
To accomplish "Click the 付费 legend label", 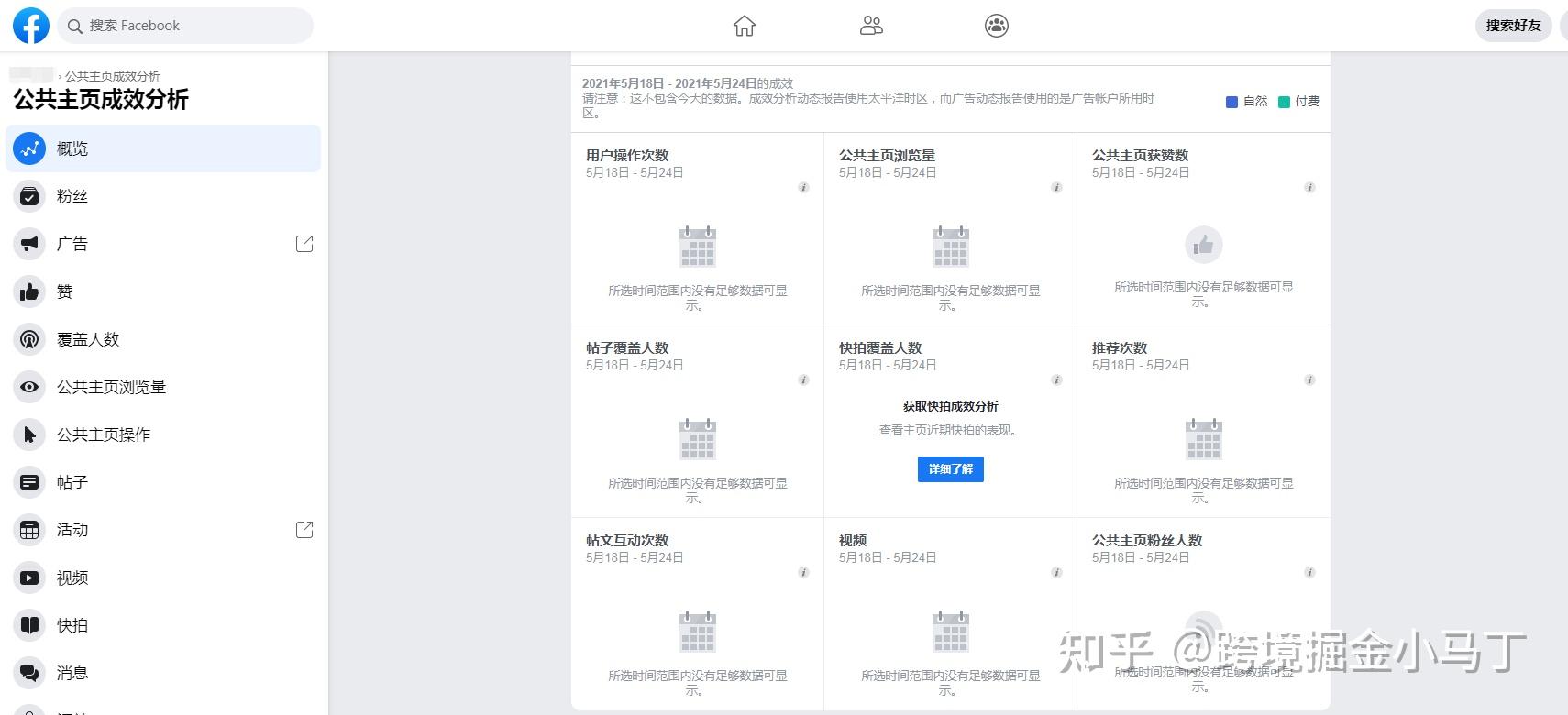I will click(1308, 102).
